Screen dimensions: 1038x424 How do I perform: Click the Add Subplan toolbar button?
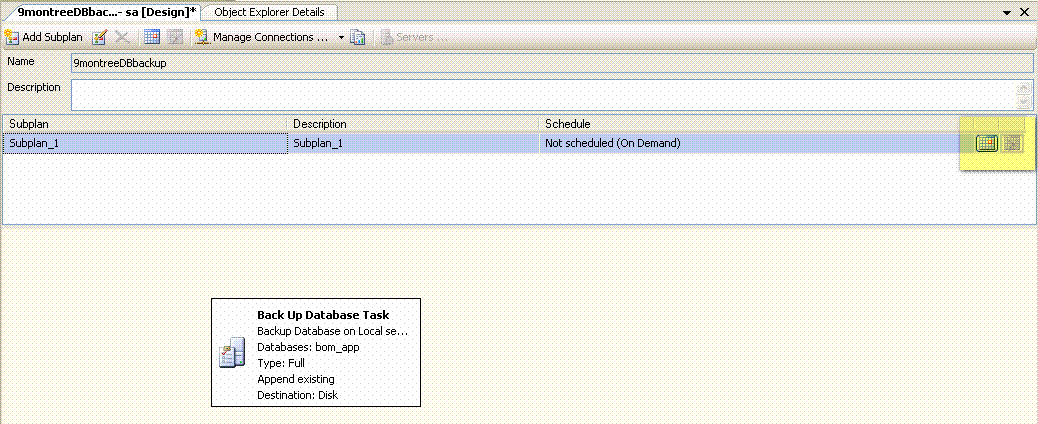click(x=44, y=38)
